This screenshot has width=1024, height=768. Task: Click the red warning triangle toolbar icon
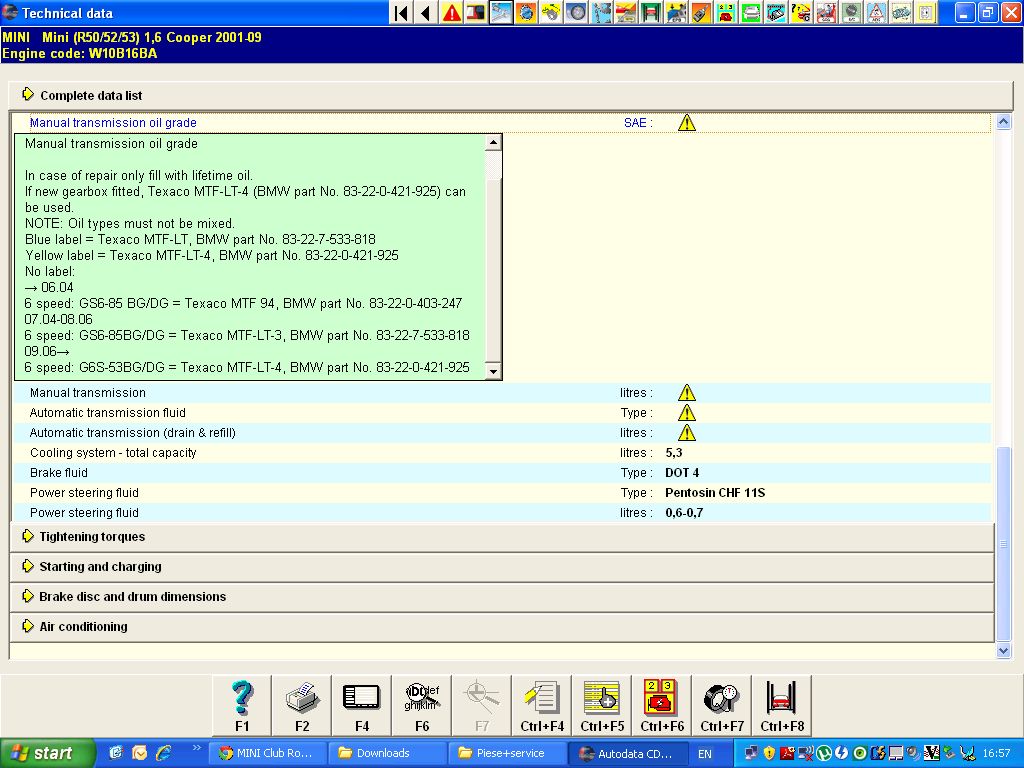click(x=452, y=13)
